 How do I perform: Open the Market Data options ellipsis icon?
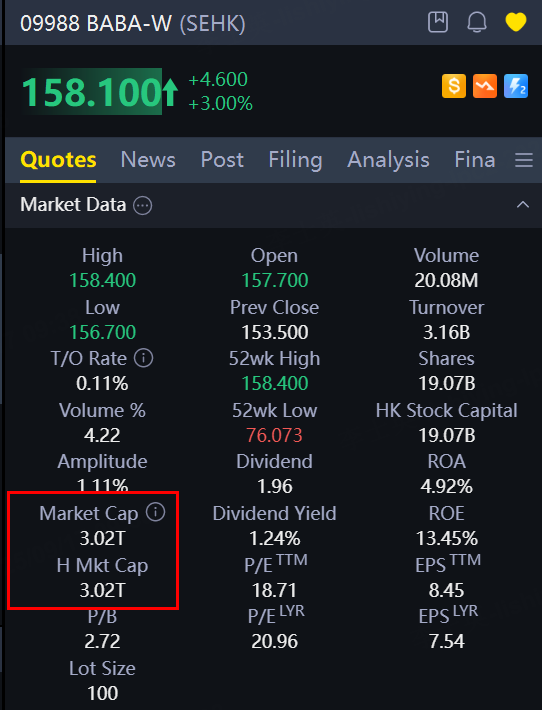point(143,206)
